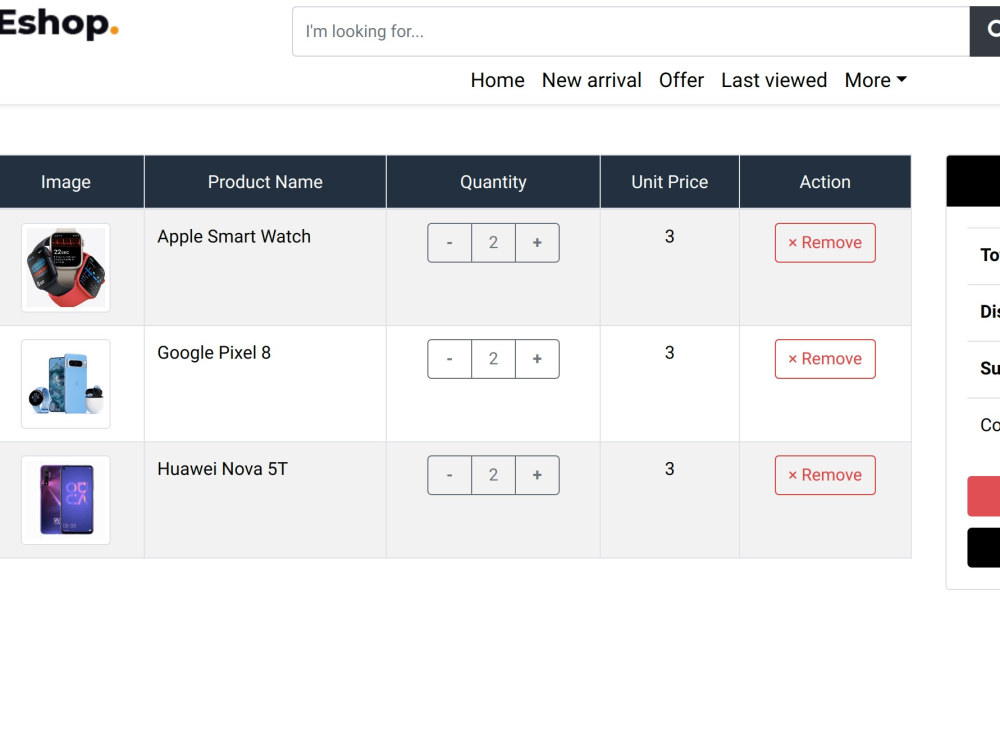The width and height of the screenshot is (1000, 750).
Task: Click the Huawei Nova 5T name
Action: click(x=223, y=469)
